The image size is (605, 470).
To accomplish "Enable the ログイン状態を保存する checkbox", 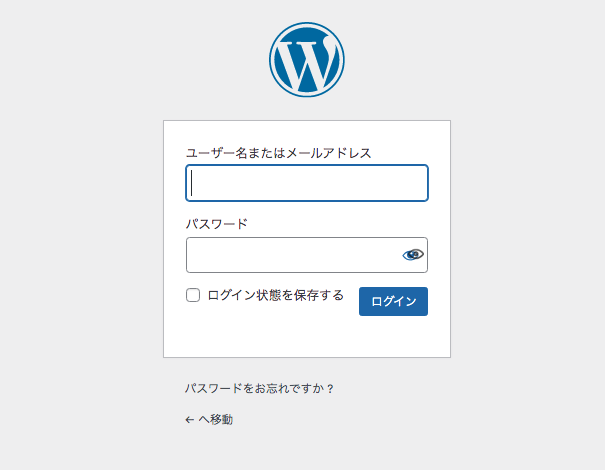I will [x=193, y=295].
